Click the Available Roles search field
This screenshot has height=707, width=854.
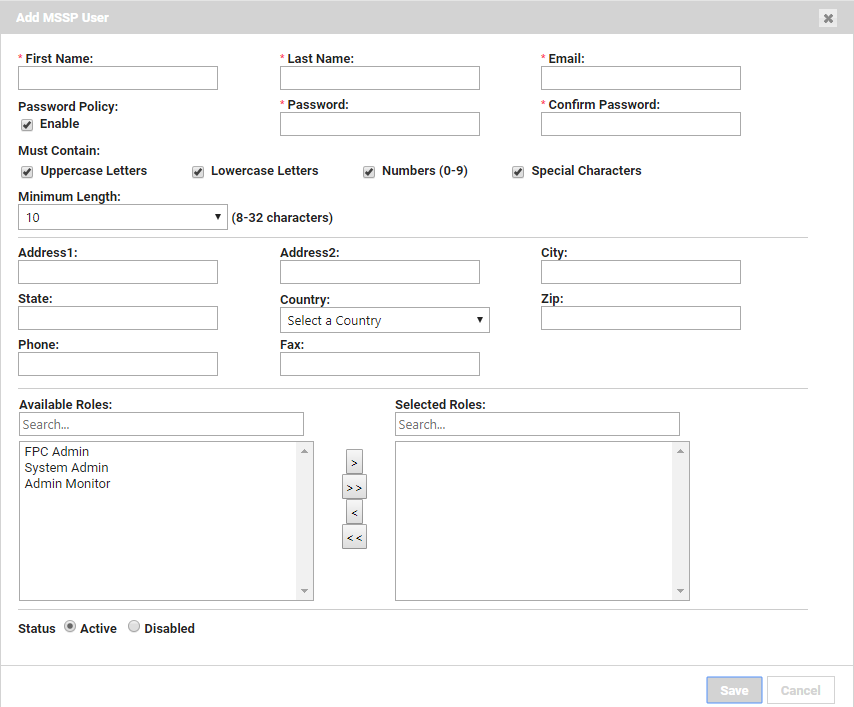click(161, 424)
